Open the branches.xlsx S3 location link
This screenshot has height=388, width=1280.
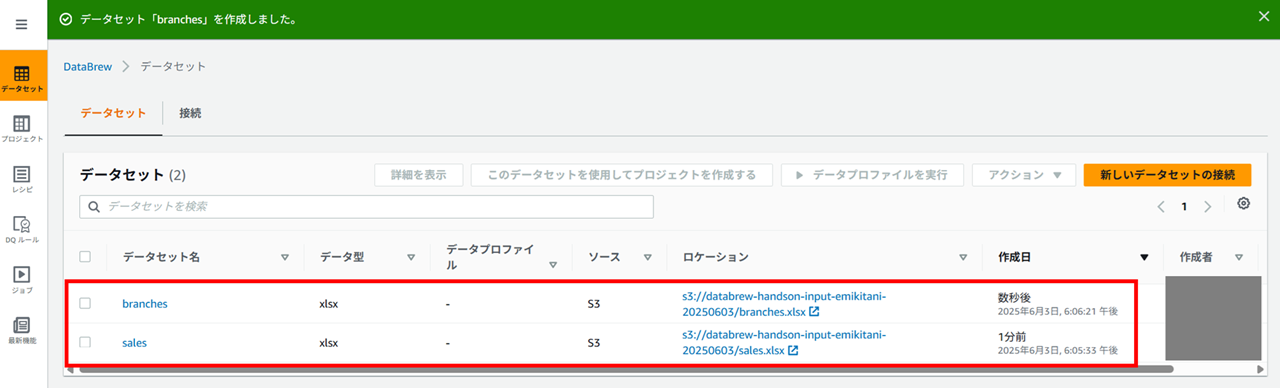[x=784, y=303]
